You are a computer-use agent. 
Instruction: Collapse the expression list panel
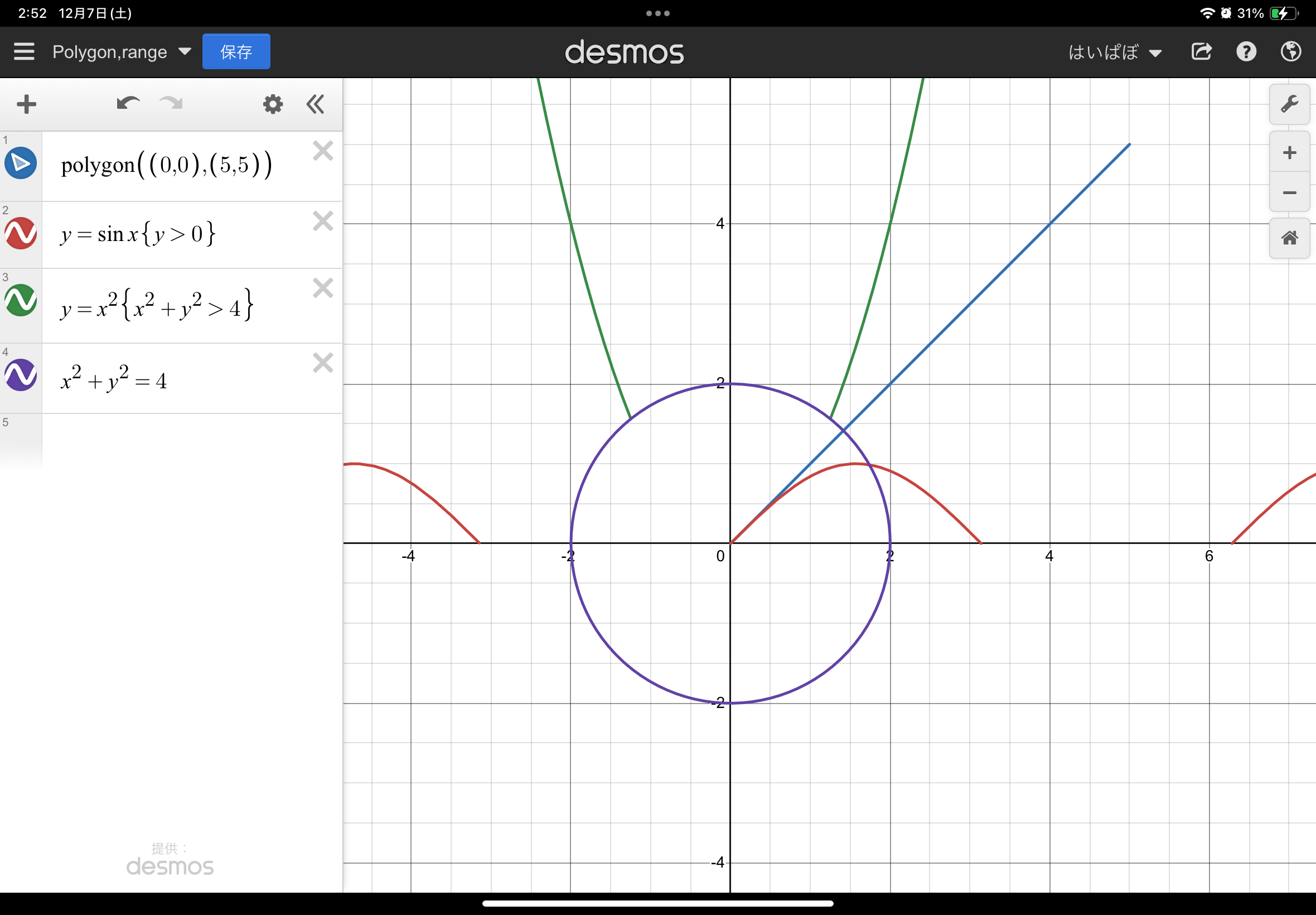[x=315, y=104]
